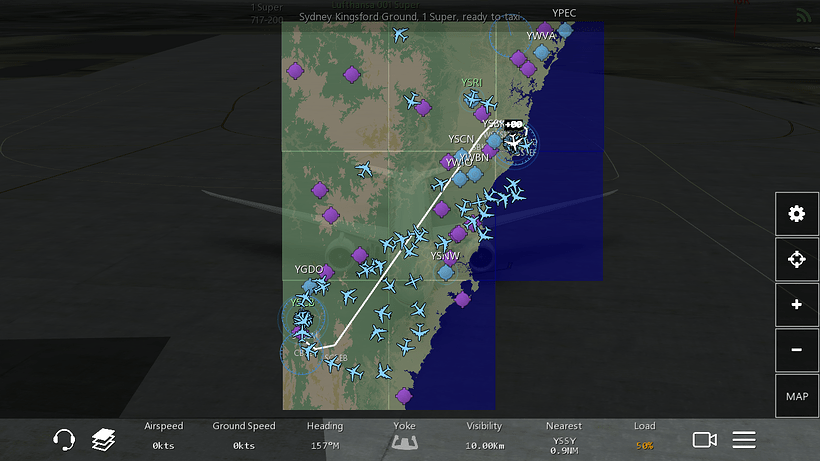The width and height of the screenshot is (820, 461).
Task: Select blue airport marker beside YPEC
Action: [565, 30]
